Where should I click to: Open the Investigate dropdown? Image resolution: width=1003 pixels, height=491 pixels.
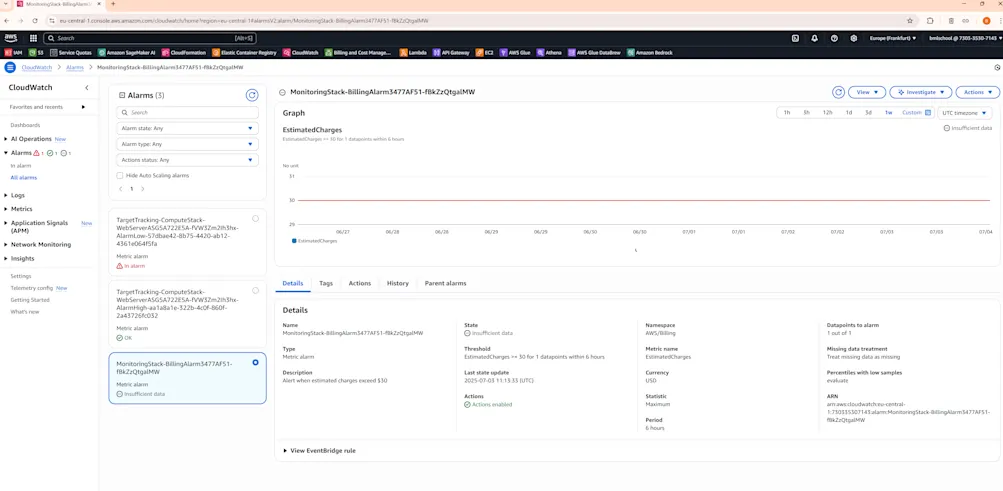920,92
